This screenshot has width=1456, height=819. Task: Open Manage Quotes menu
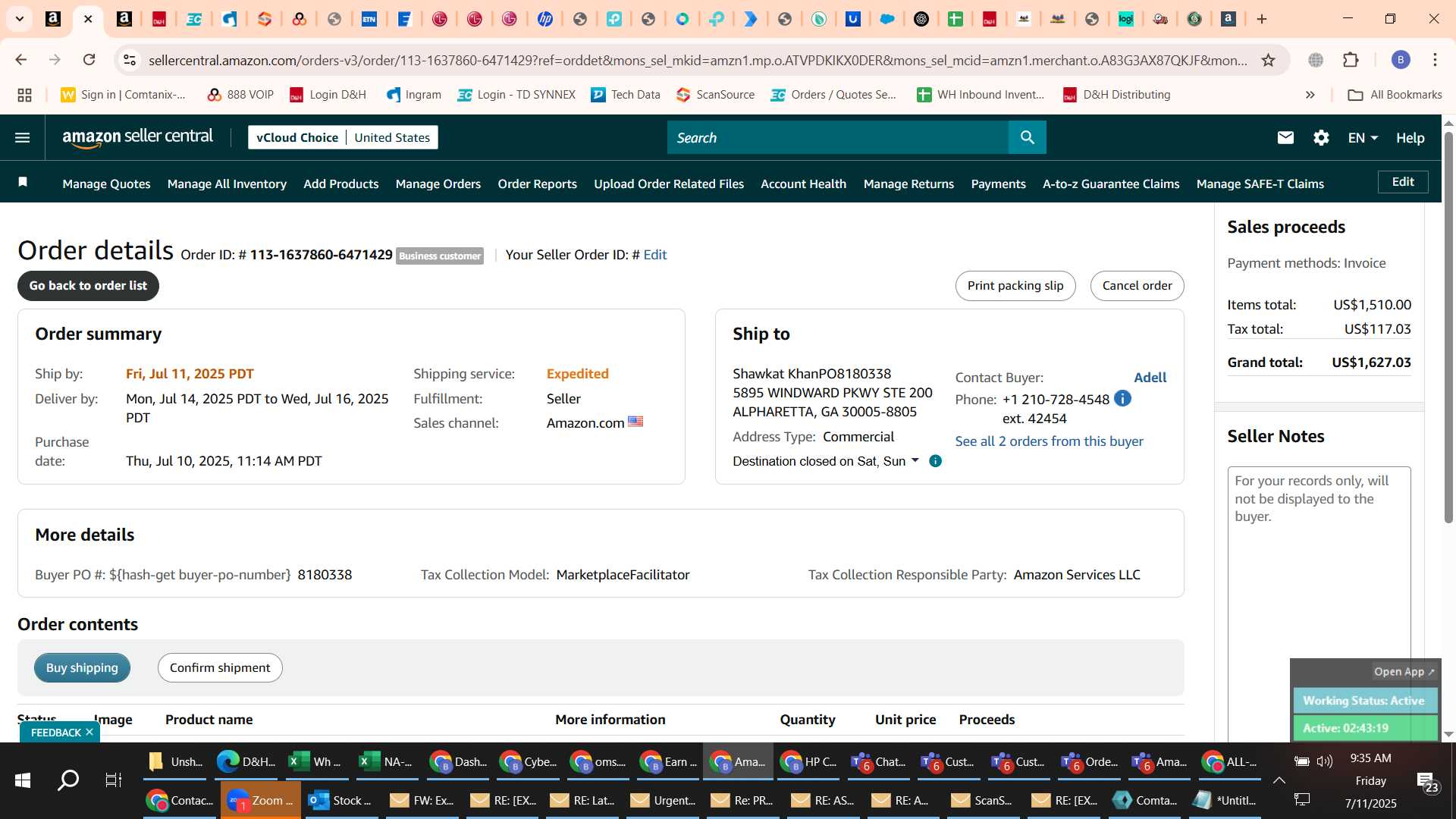click(106, 184)
